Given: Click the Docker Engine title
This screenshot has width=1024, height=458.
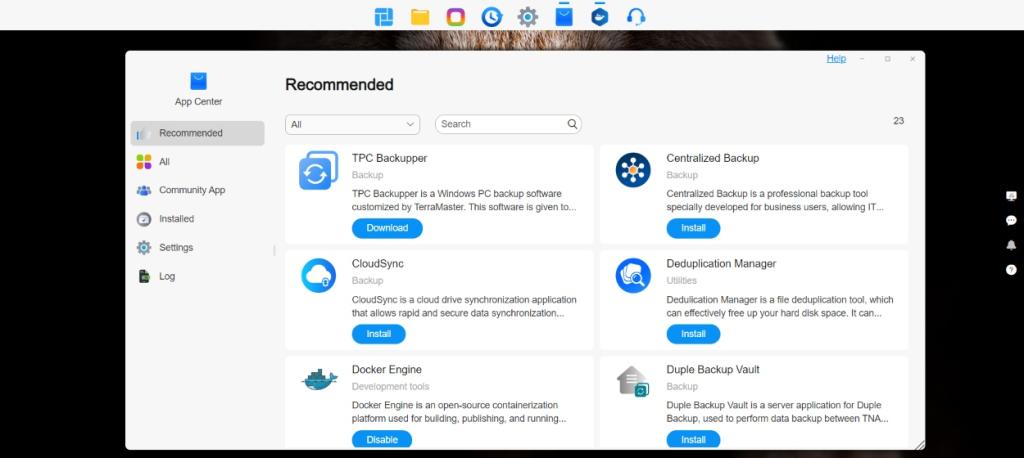Looking at the screenshot, I should coord(387,370).
